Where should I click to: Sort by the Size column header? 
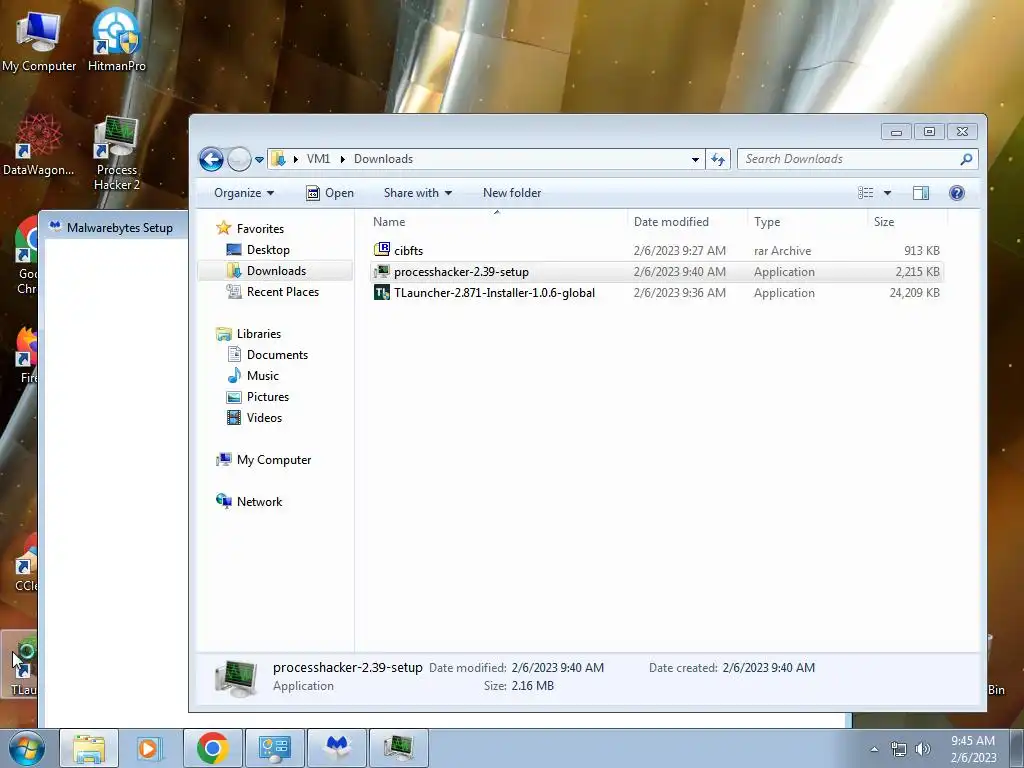tap(908, 222)
